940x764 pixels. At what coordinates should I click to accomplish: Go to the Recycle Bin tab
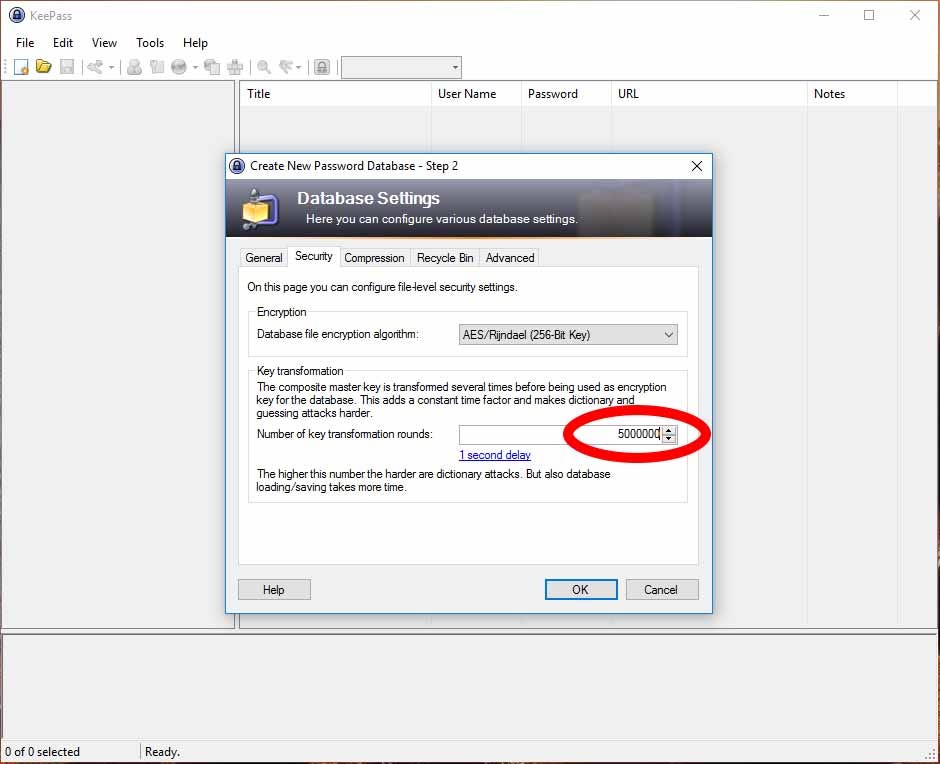(x=445, y=258)
